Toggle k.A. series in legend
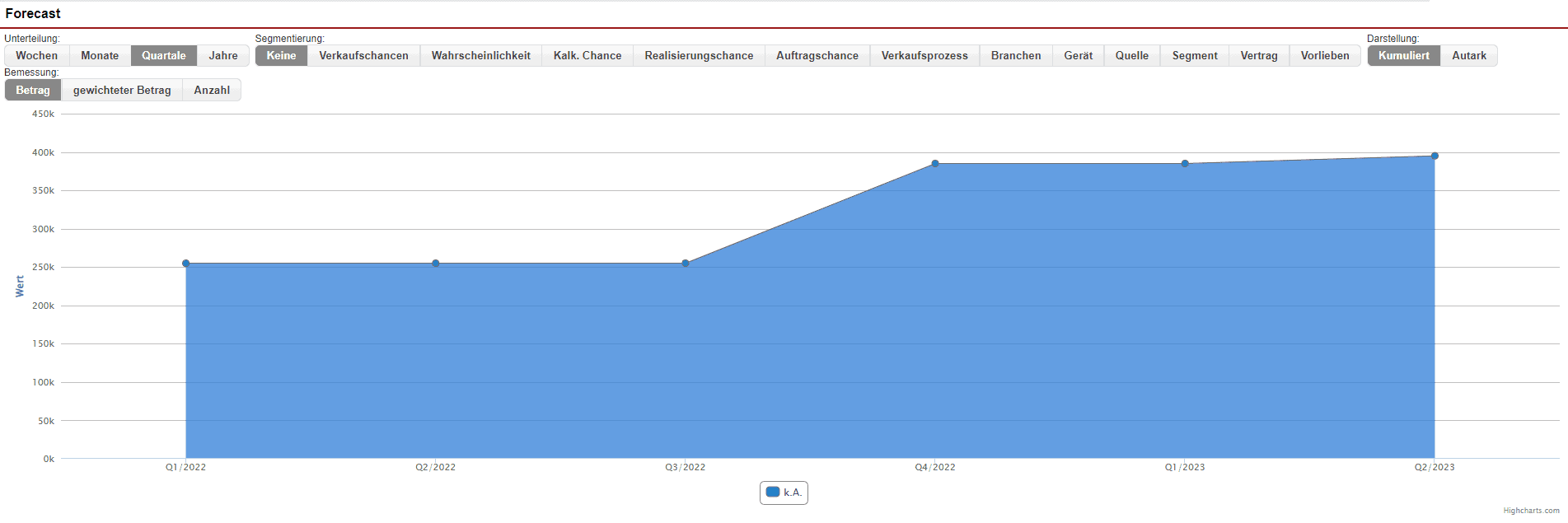Screen dimensions: 1568x523 click(784, 493)
